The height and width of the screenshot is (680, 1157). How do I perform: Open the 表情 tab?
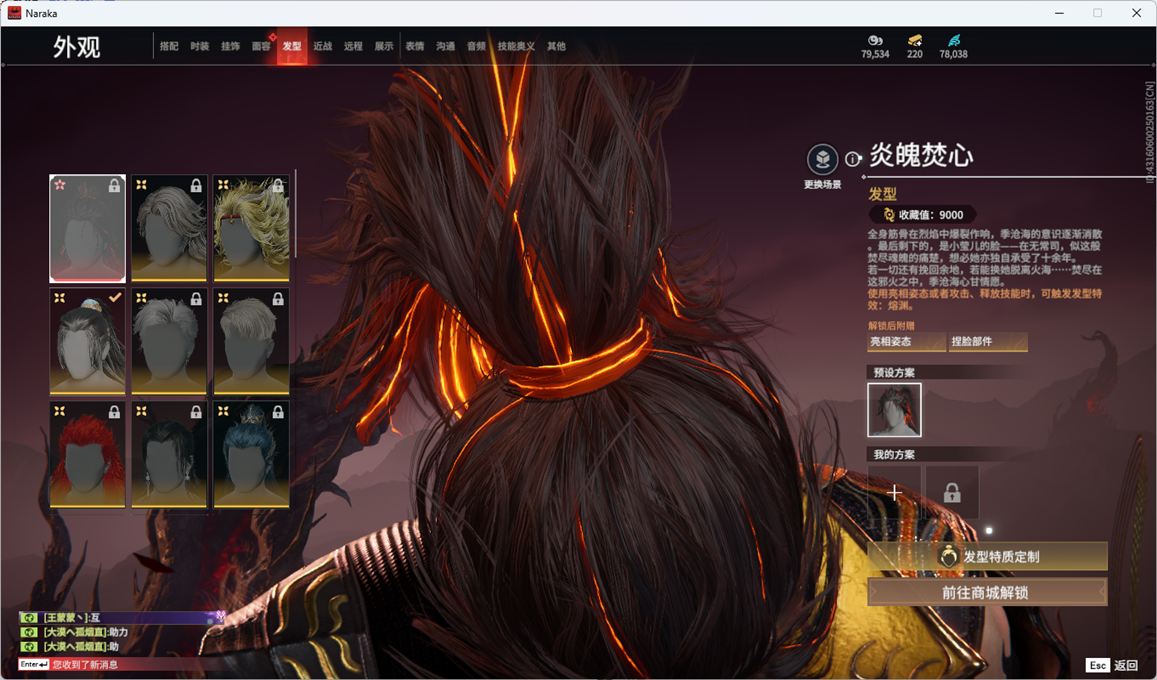click(415, 46)
